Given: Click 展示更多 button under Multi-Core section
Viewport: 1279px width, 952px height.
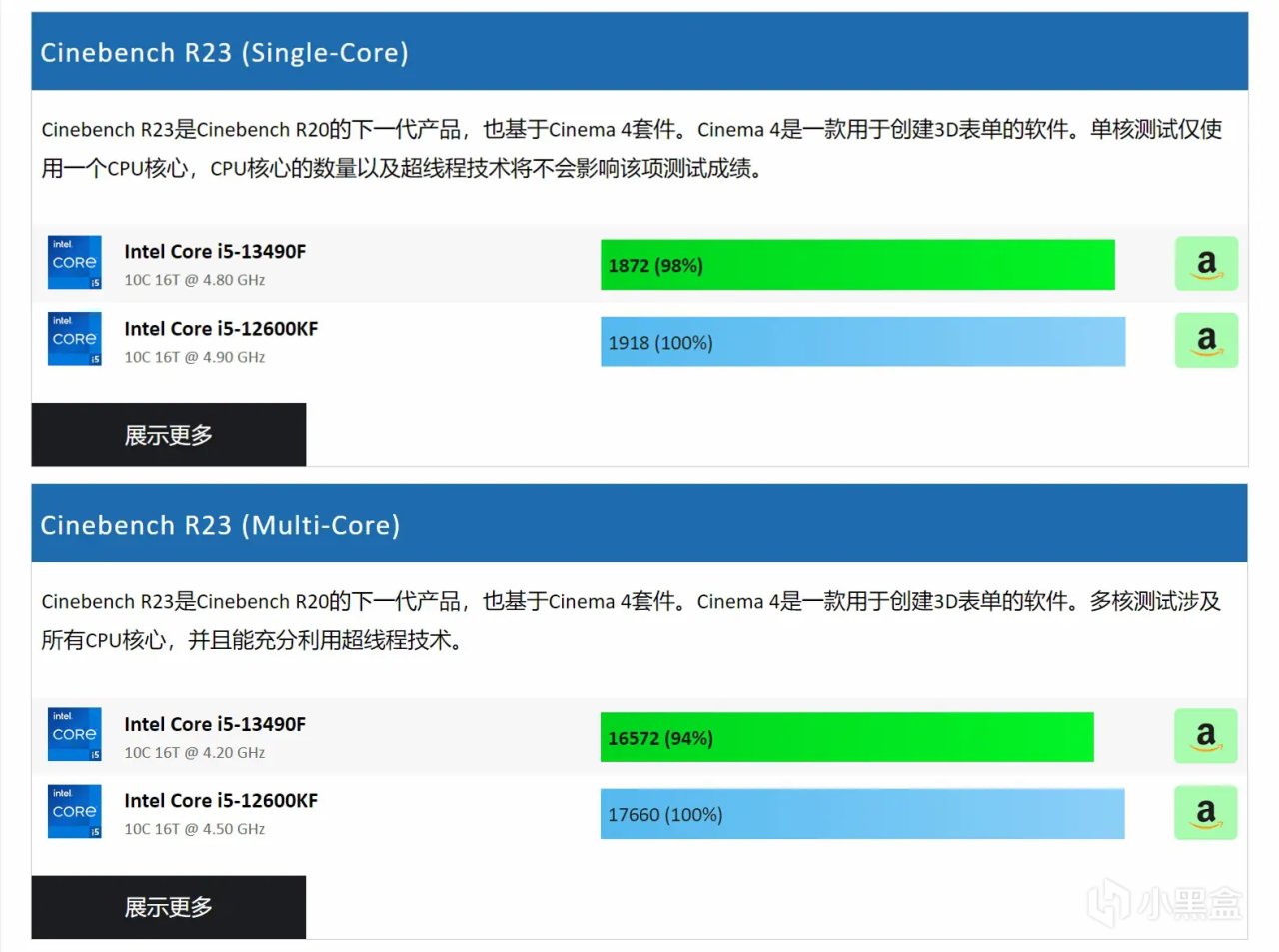Looking at the screenshot, I should tap(169, 907).
